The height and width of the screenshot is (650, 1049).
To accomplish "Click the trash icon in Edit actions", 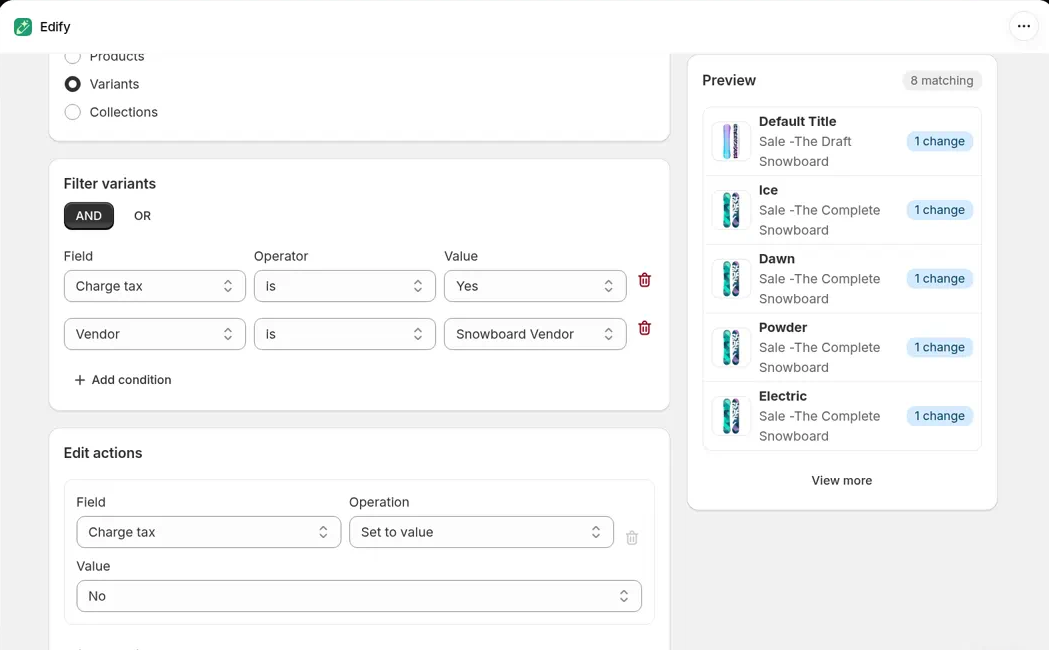I will (x=632, y=538).
